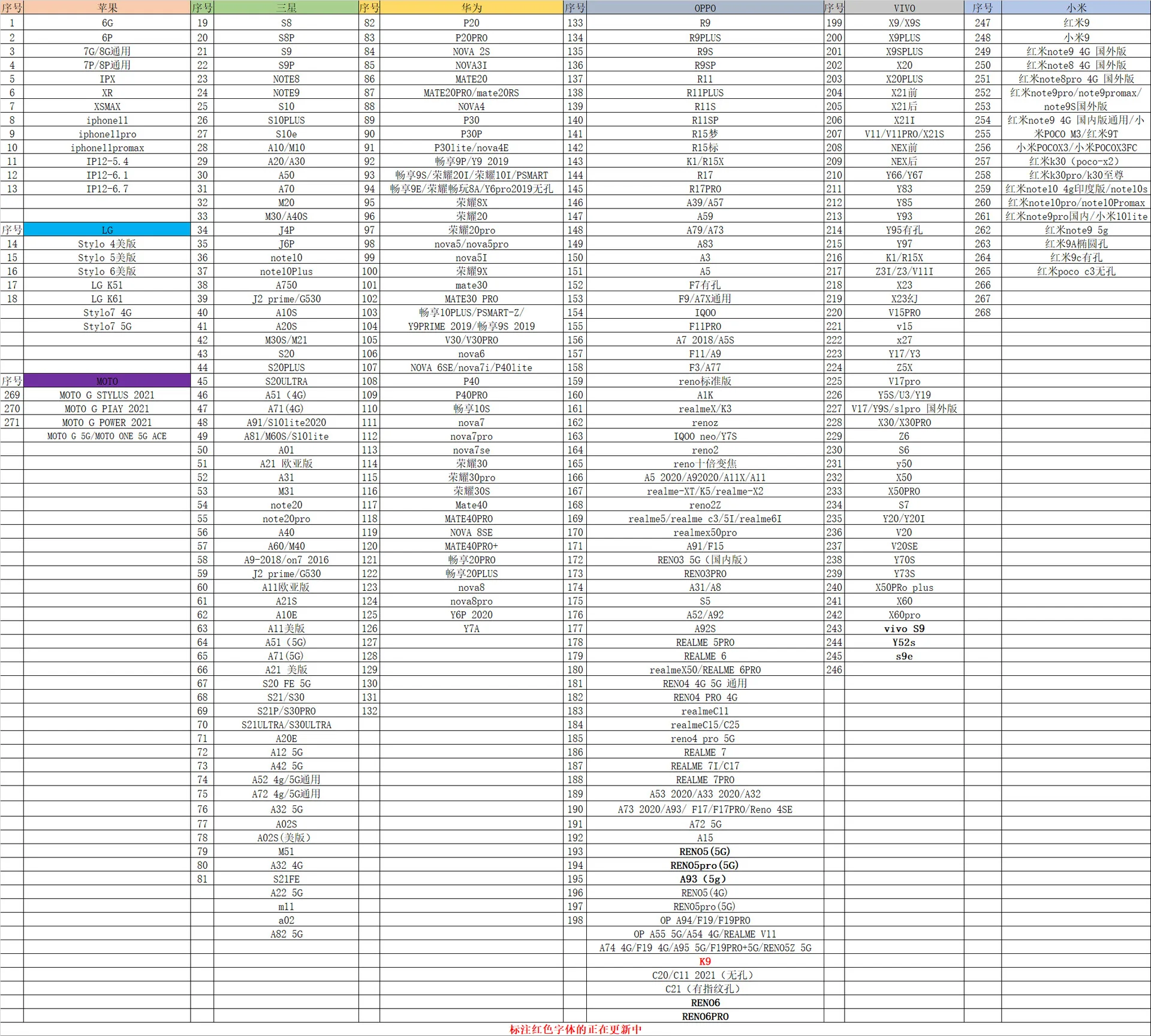Select the iphone11promax cell

point(107,147)
